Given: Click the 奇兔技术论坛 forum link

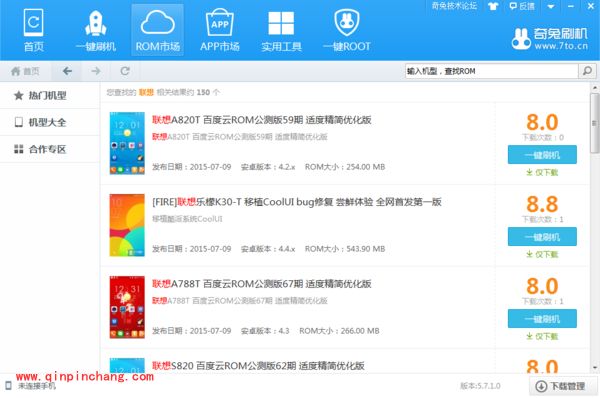Looking at the screenshot, I should pos(454,6).
